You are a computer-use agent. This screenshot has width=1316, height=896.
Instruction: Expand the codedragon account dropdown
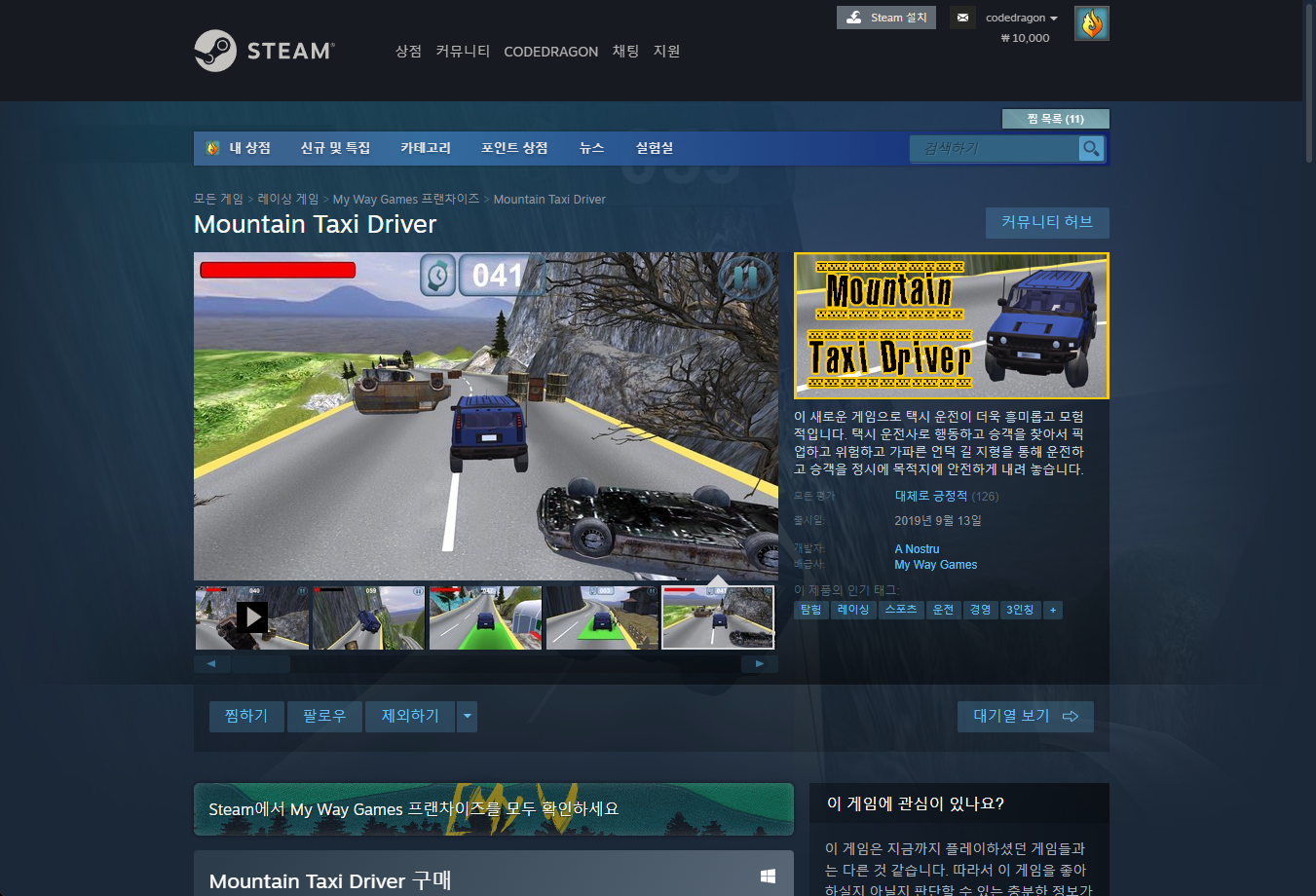[1021, 18]
